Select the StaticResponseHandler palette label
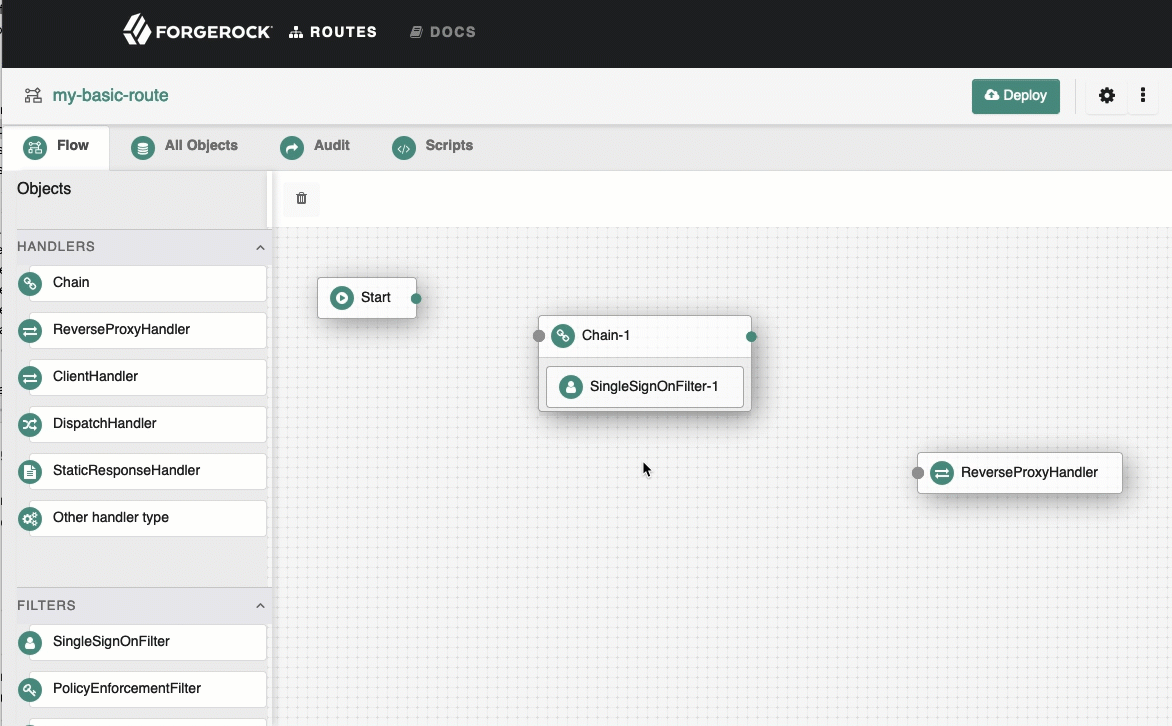Screen dimensions: 1172x726 click(x=126, y=470)
